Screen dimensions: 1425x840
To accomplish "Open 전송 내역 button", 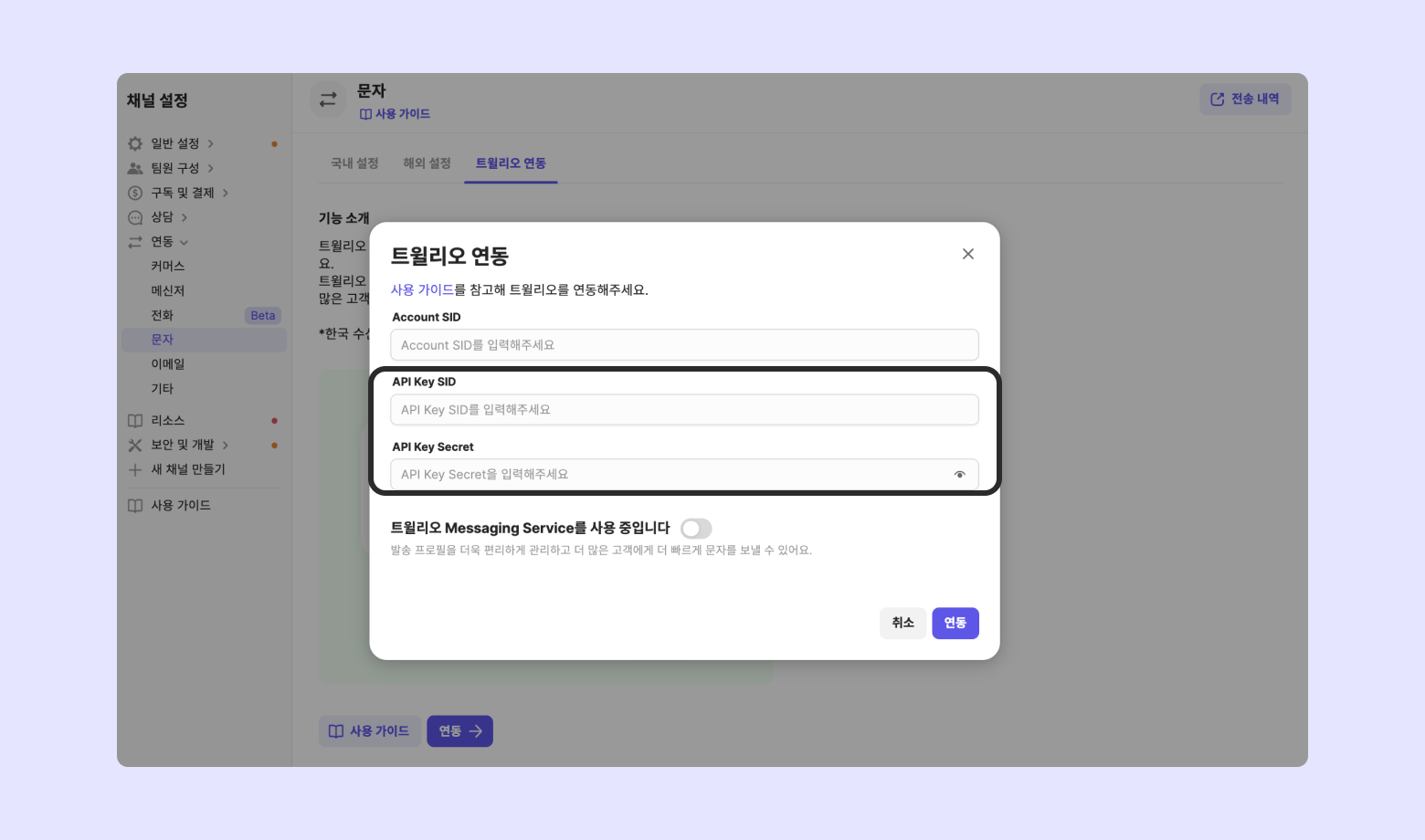I will (x=1245, y=100).
